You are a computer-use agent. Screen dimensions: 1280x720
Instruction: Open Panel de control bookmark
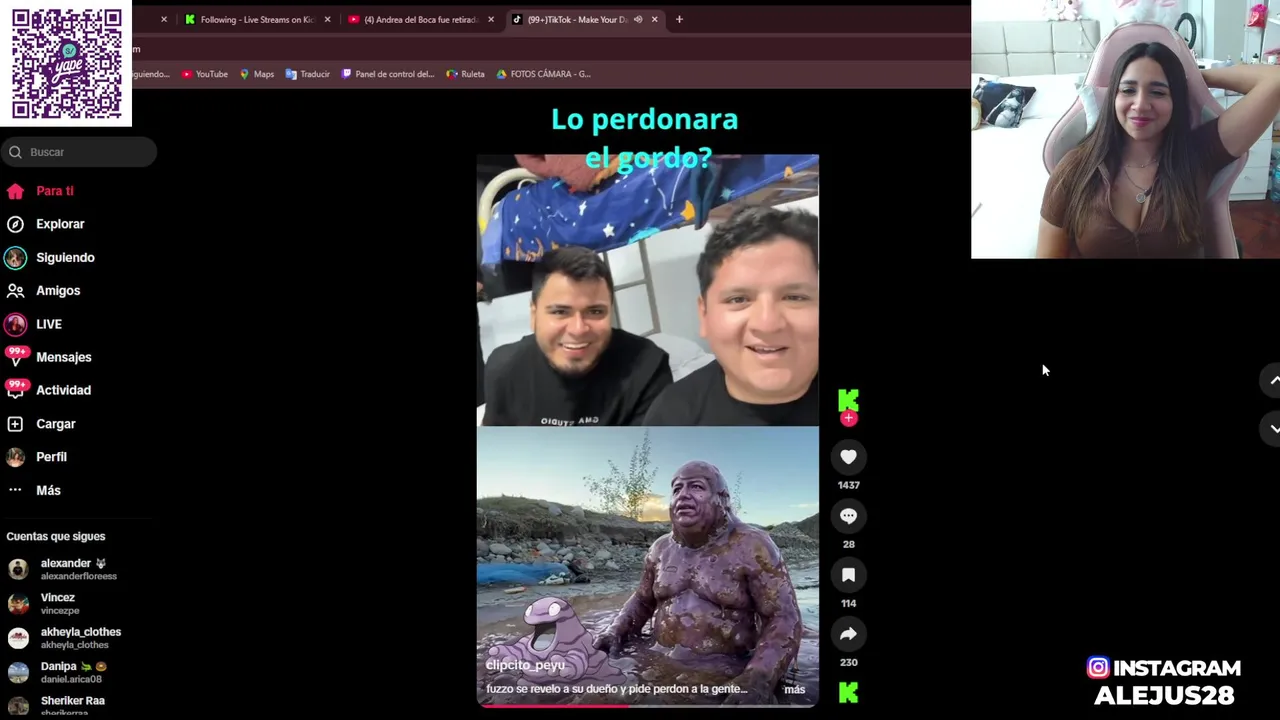[x=388, y=74]
